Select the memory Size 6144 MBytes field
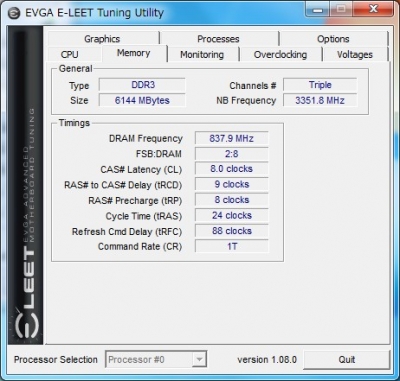Image resolution: width=400 pixels, height=381 pixels. point(142,100)
